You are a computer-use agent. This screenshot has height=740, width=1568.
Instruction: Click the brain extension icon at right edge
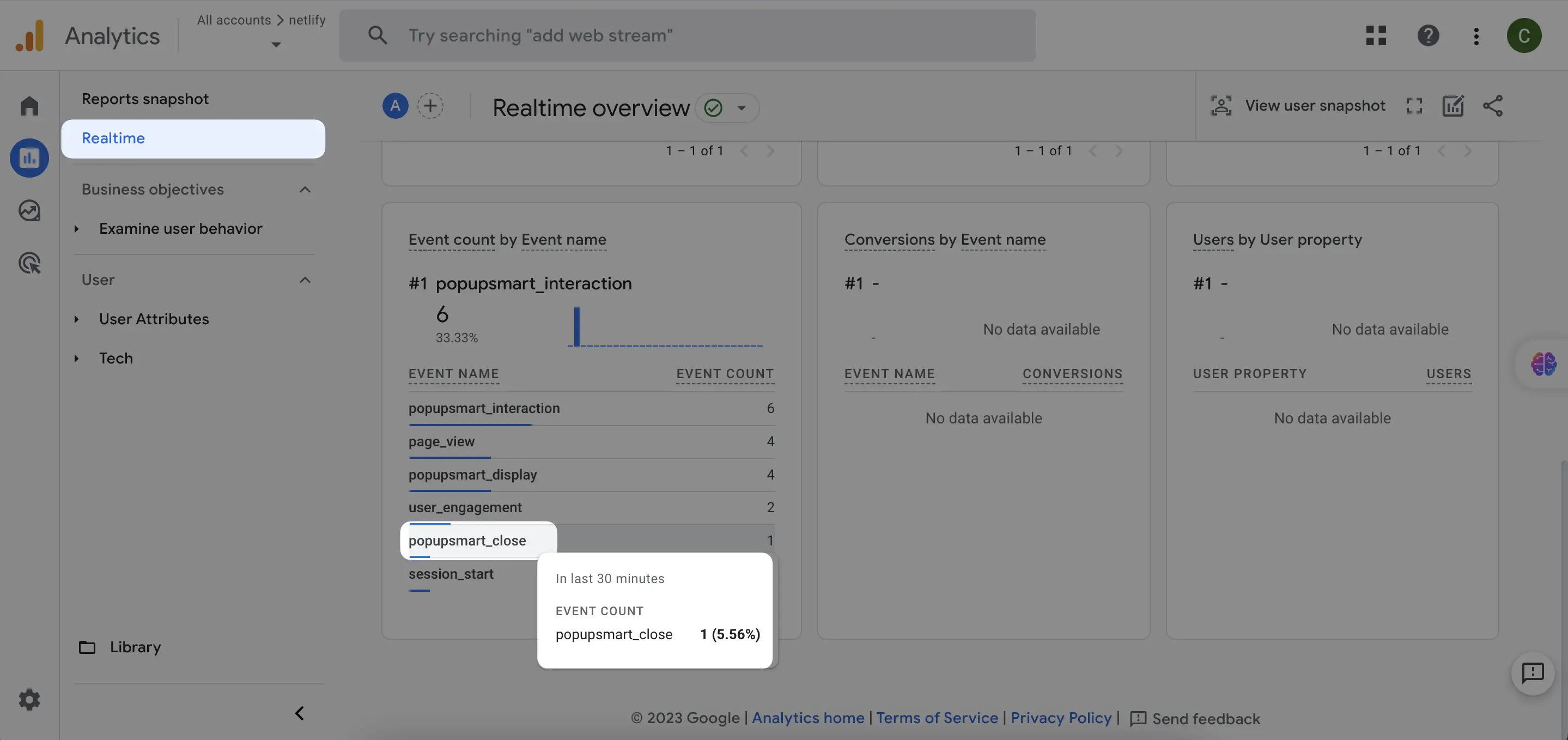pos(1543,364)
